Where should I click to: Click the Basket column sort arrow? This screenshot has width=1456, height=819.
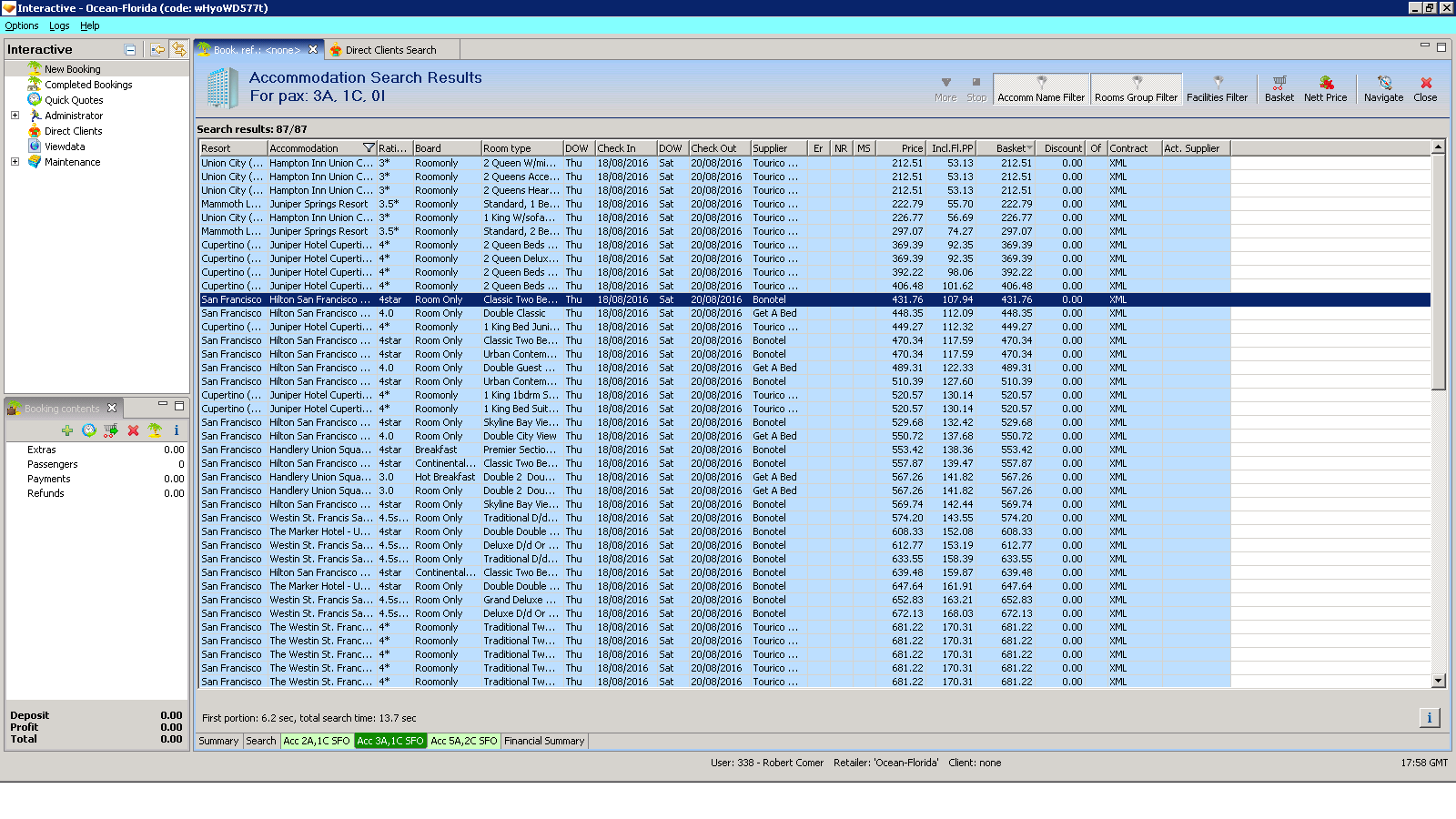tap(1029, 148)
